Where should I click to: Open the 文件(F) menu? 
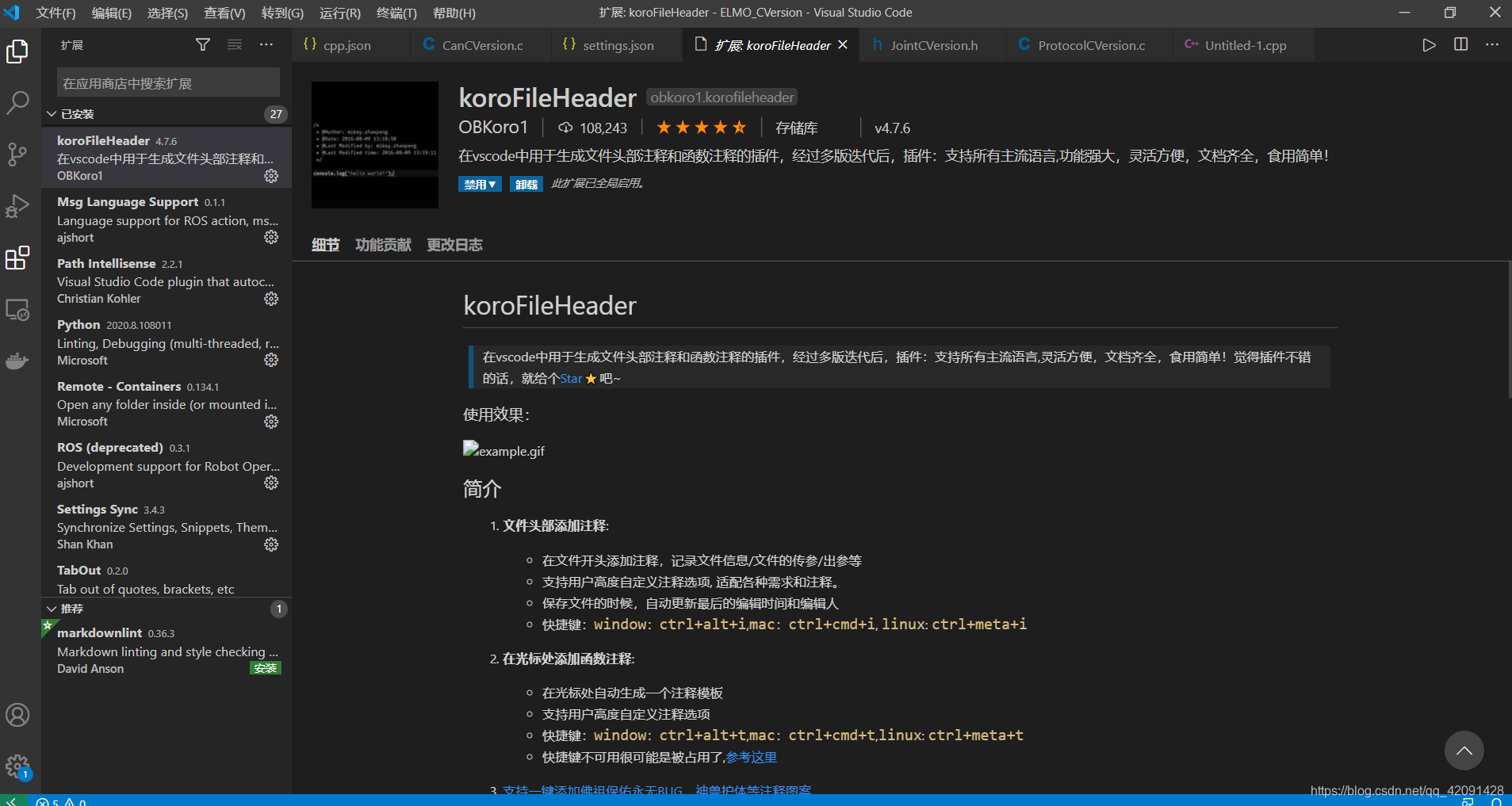[x=56, y=13]
